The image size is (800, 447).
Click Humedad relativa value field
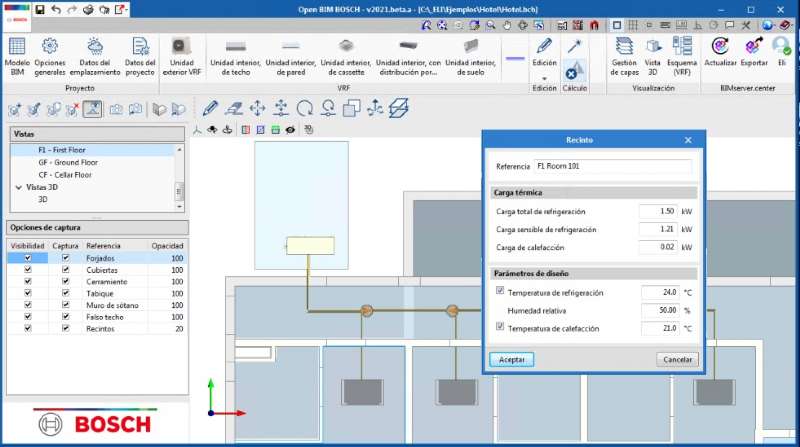point(661,310)
